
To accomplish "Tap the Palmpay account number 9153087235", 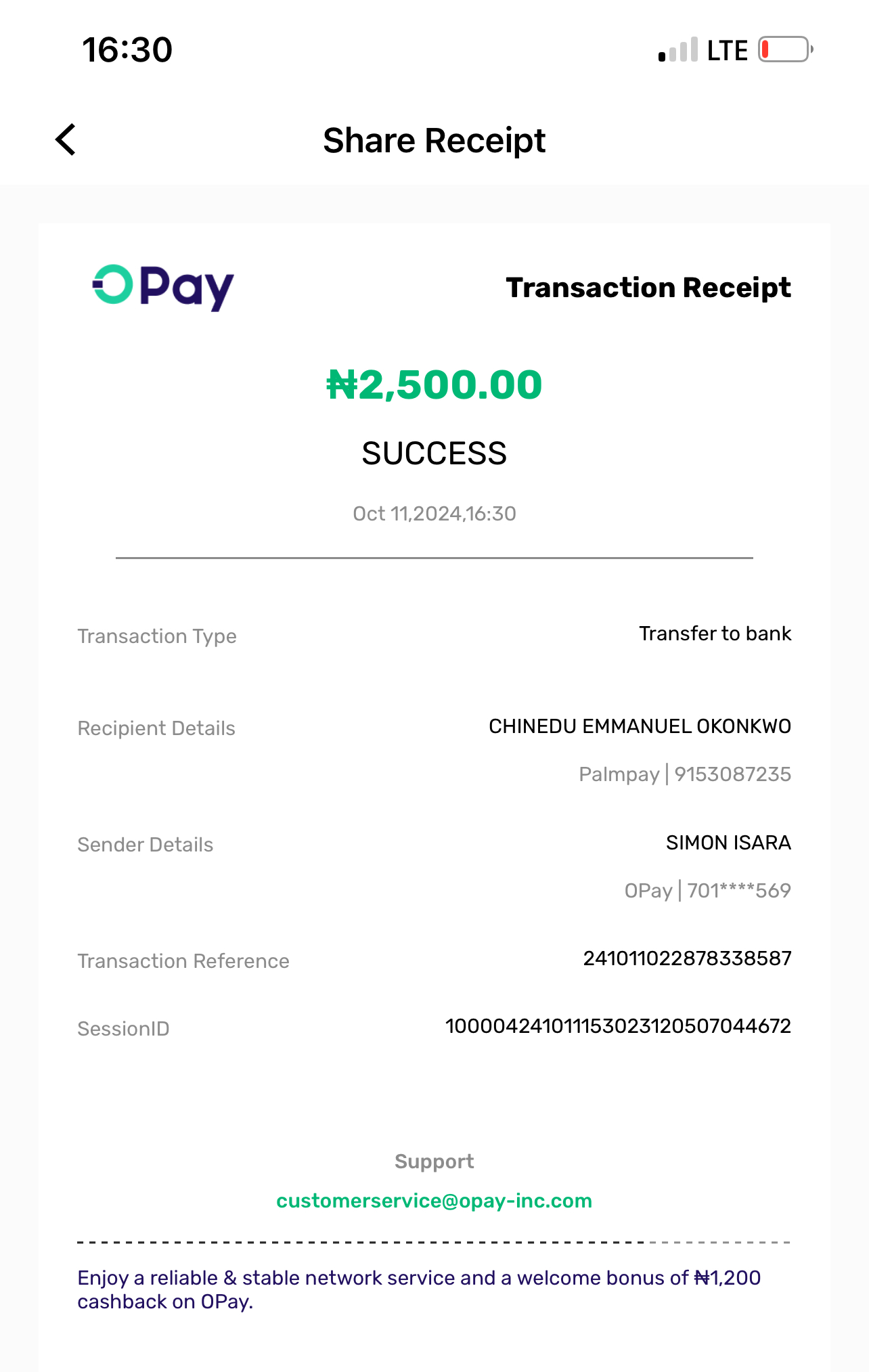I will tap(732, 774).
